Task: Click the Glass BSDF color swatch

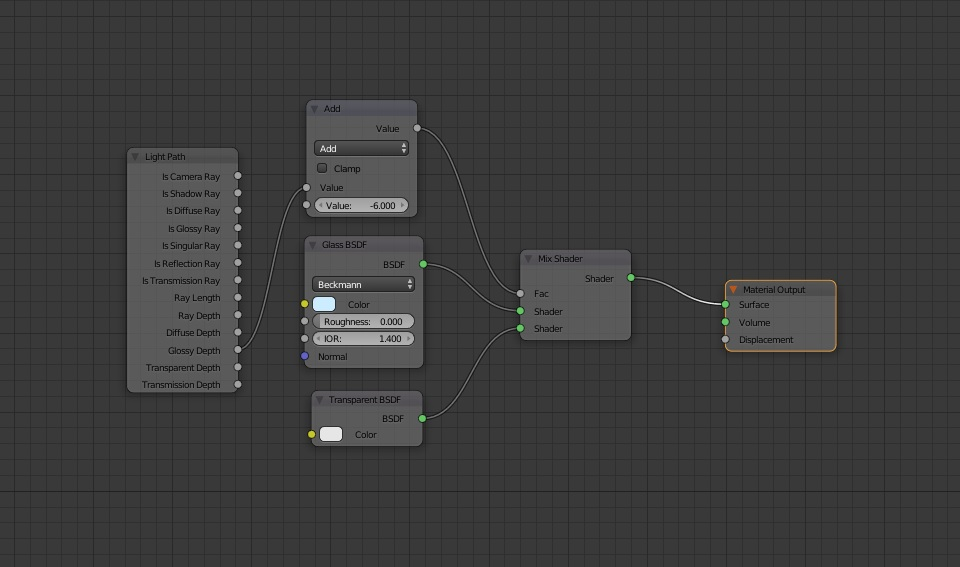Action: [324, 304]
